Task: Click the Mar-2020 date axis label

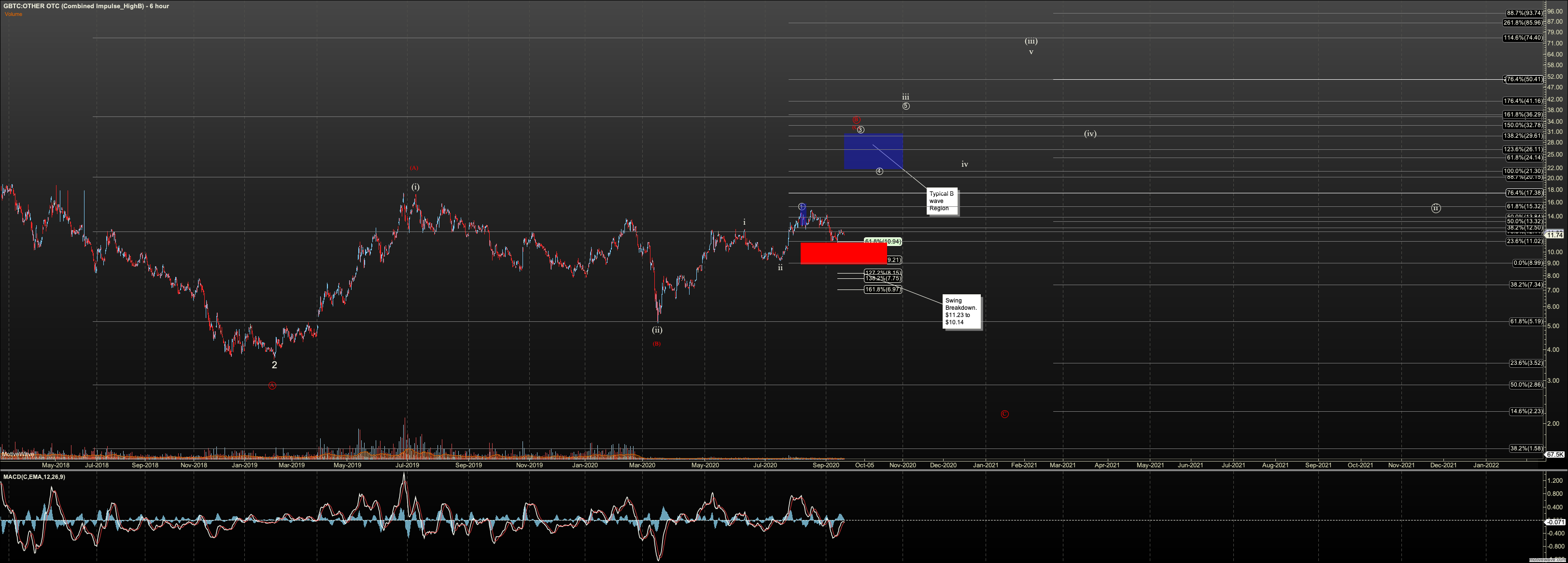Action: click(642, 465)
